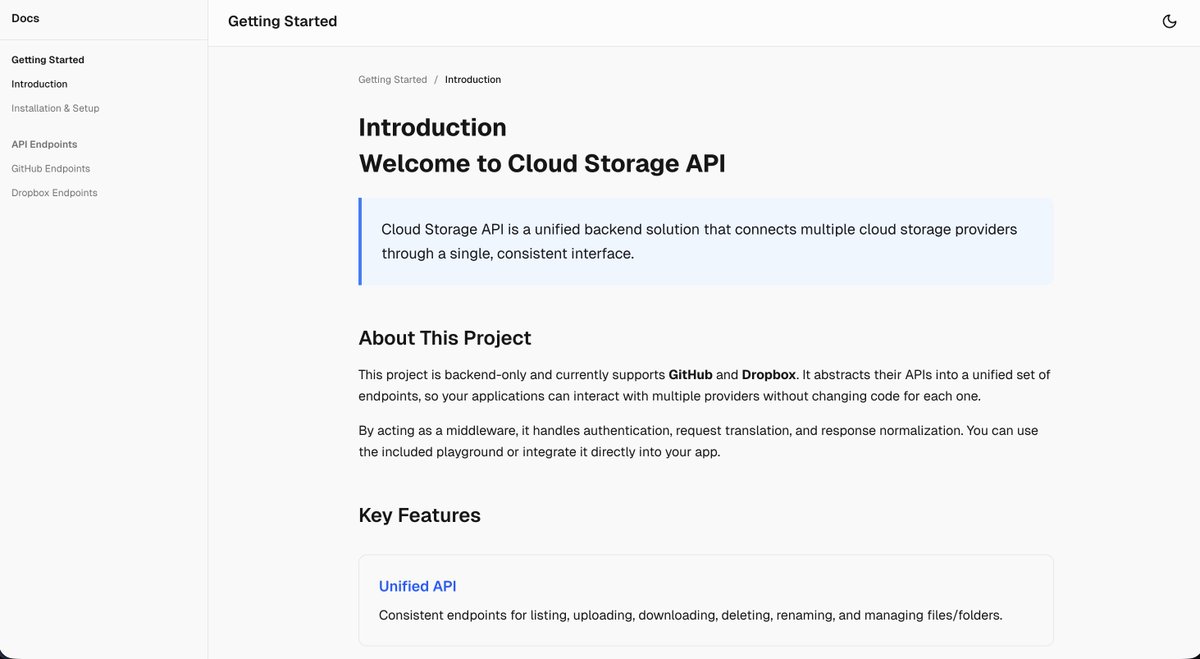Screen dimensions: 1200x659
Task: Open Dropbox Endpoints page
Action: coord(54,192)
